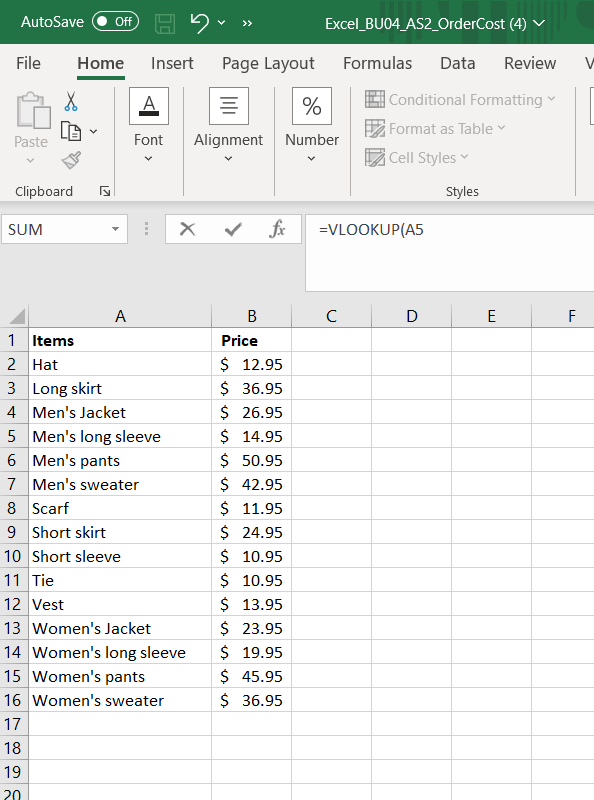Open Insert Function fx icon
This screenshot has width=594, height=800.
277,229
